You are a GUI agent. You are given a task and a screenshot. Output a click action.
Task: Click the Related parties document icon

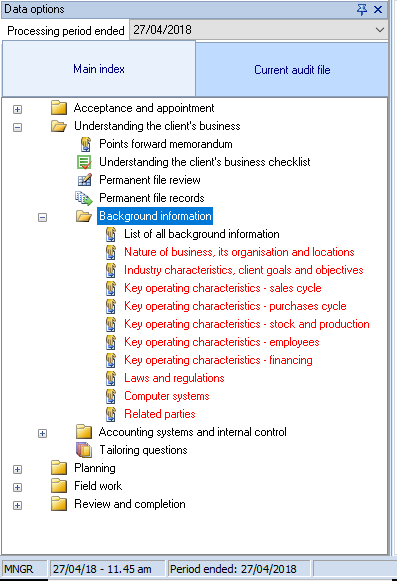click(x=111, y=414)
